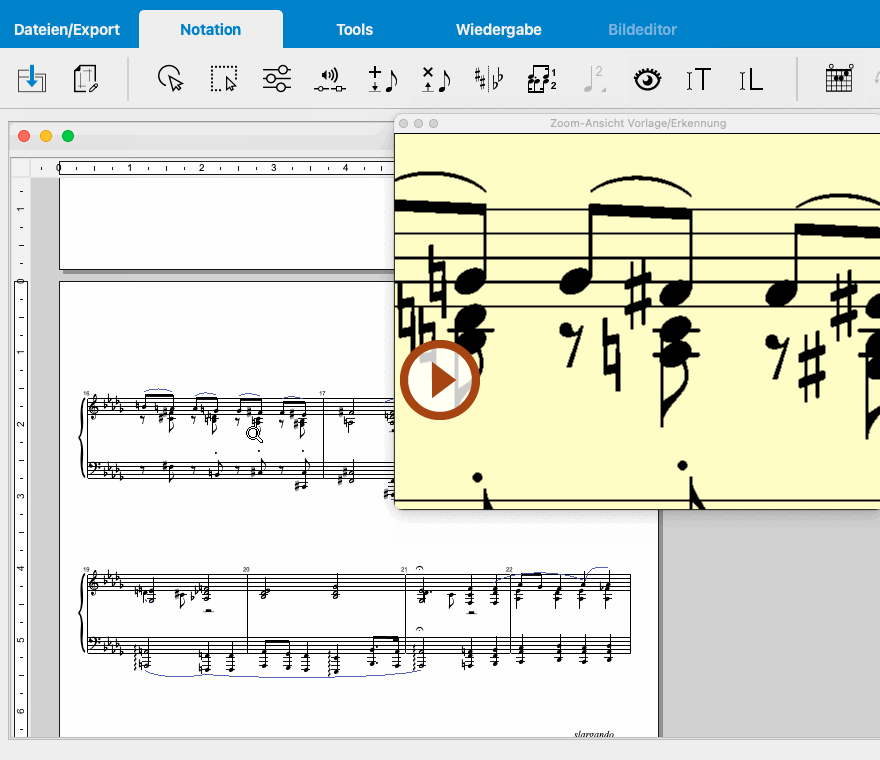Switch to the Wiedergabe tab
This screenshot has height=760, width=880.
pos(499,30)
